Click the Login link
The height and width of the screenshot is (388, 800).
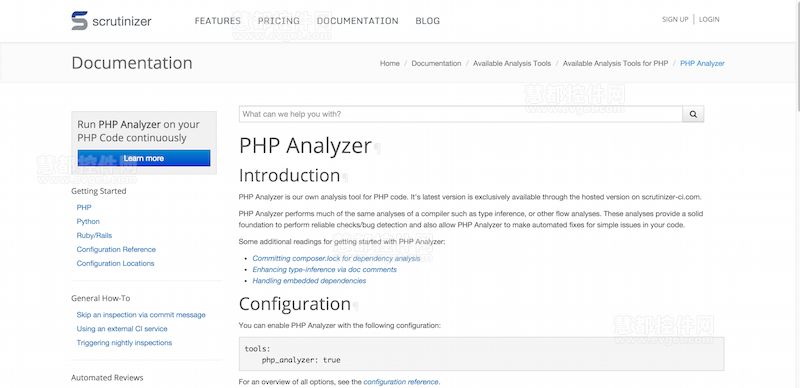(x=709, y=19)
